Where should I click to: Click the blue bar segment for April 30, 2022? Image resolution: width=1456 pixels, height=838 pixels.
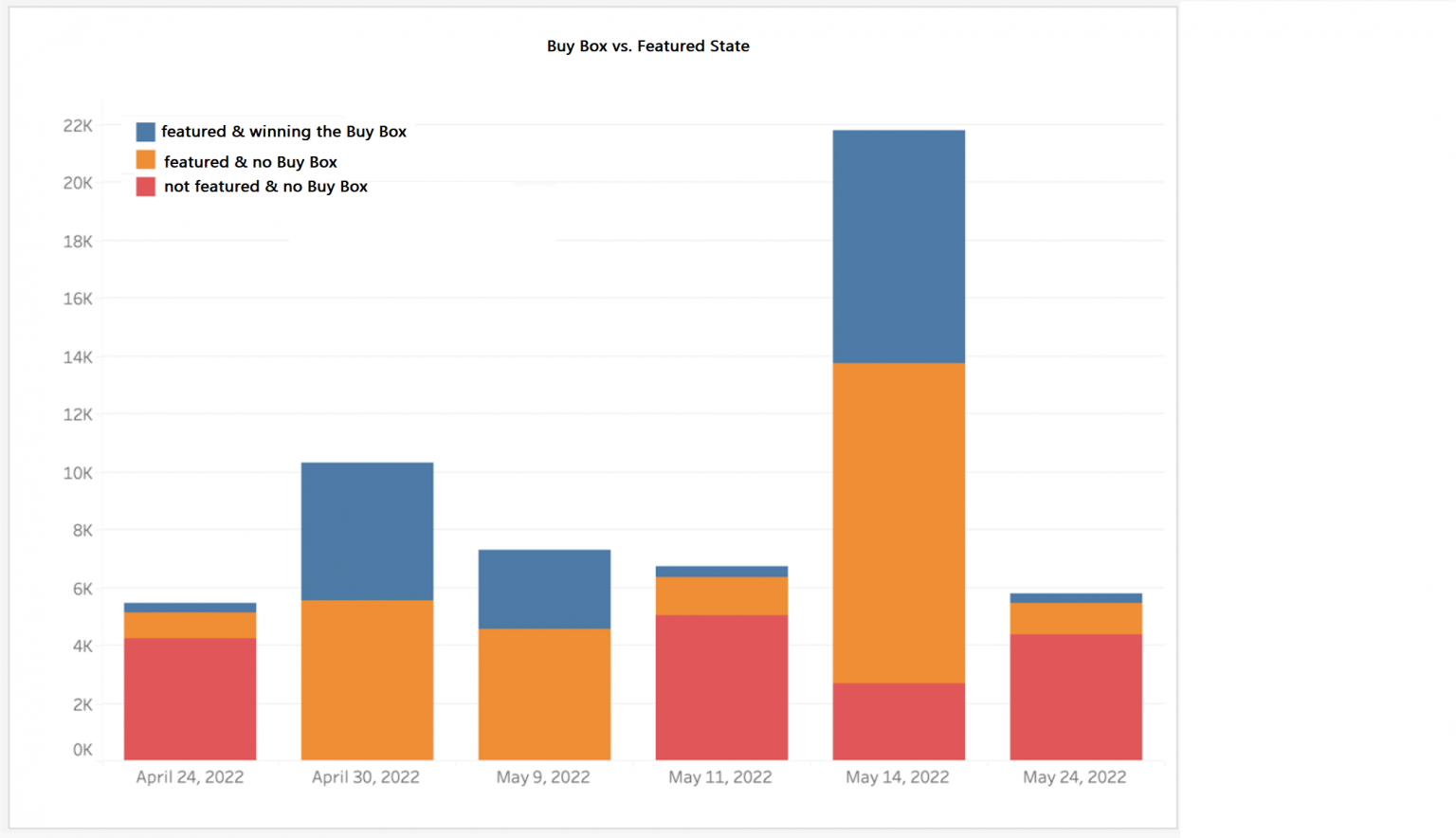pos(367,531)
